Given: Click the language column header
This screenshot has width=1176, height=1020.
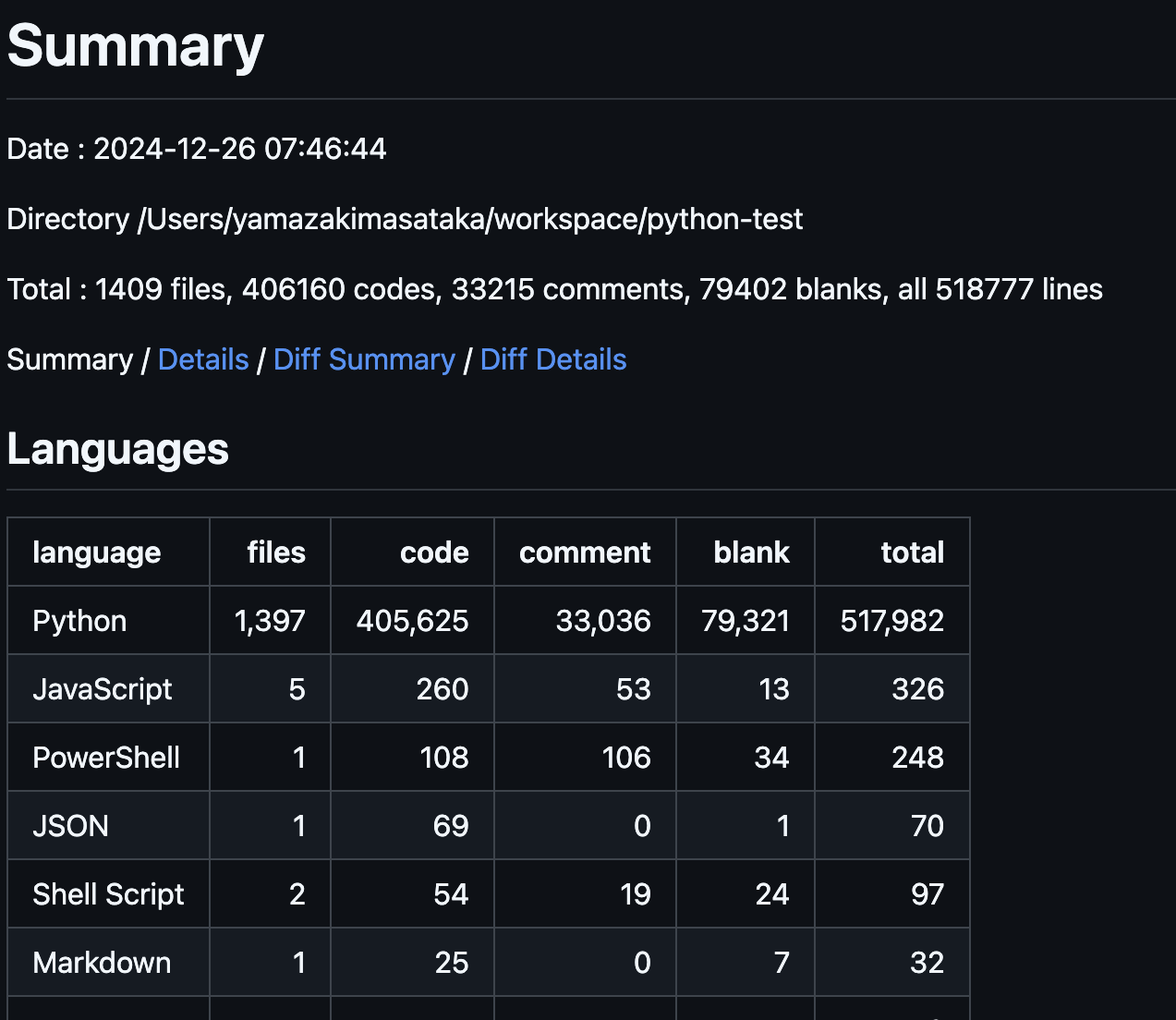Looking at the screenshot, I should click(96, 552).
